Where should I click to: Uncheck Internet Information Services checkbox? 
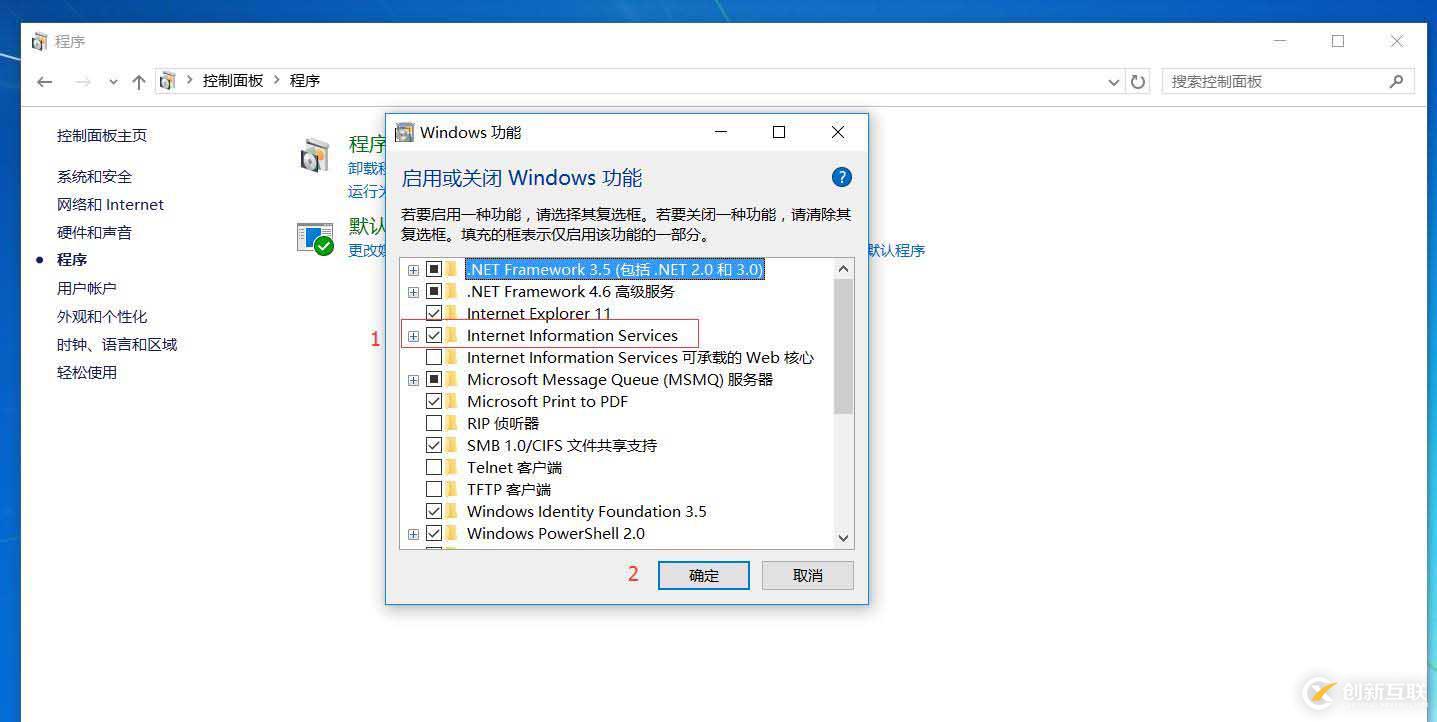click(434, 335)
